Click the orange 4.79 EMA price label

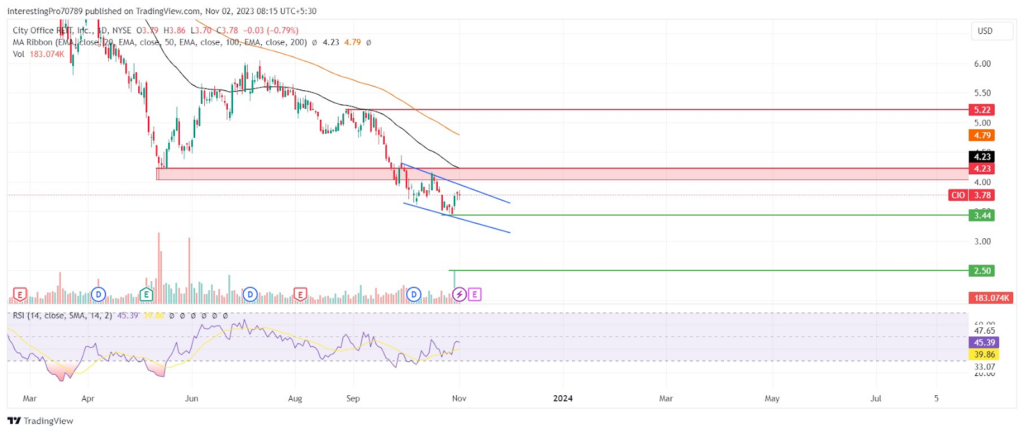coord(982,136)
